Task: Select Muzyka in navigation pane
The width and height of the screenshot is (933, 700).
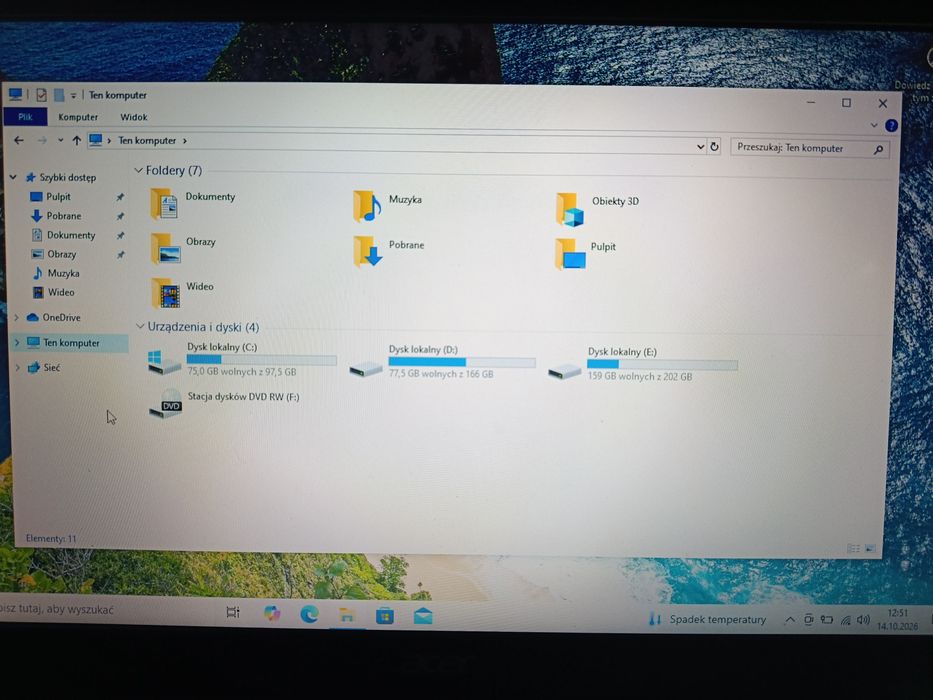Action: click(x=63, y=273)
